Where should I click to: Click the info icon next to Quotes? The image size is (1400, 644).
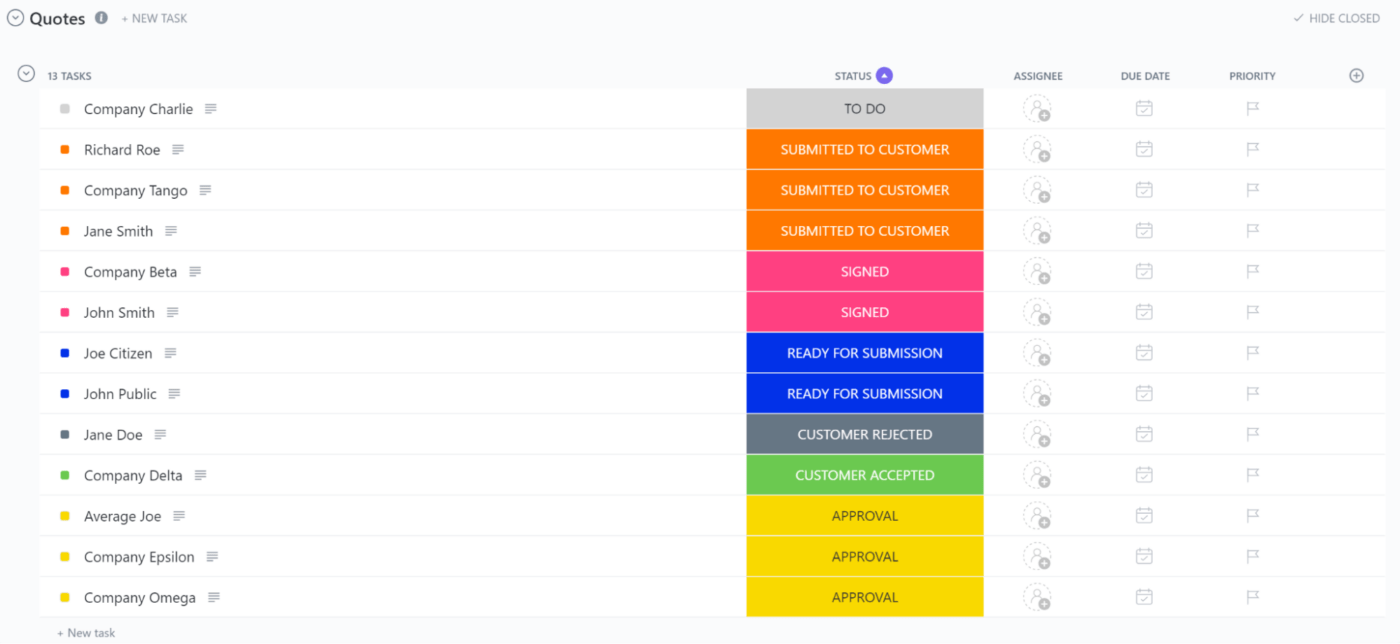(x=101, y=18)
